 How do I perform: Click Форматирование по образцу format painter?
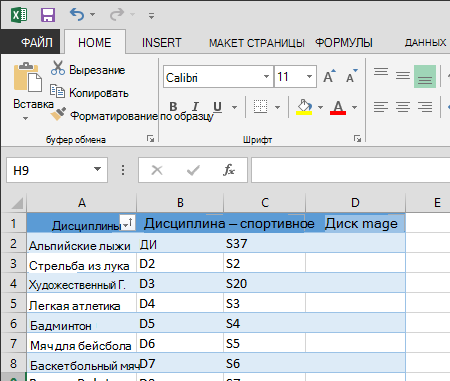(132, 116)
